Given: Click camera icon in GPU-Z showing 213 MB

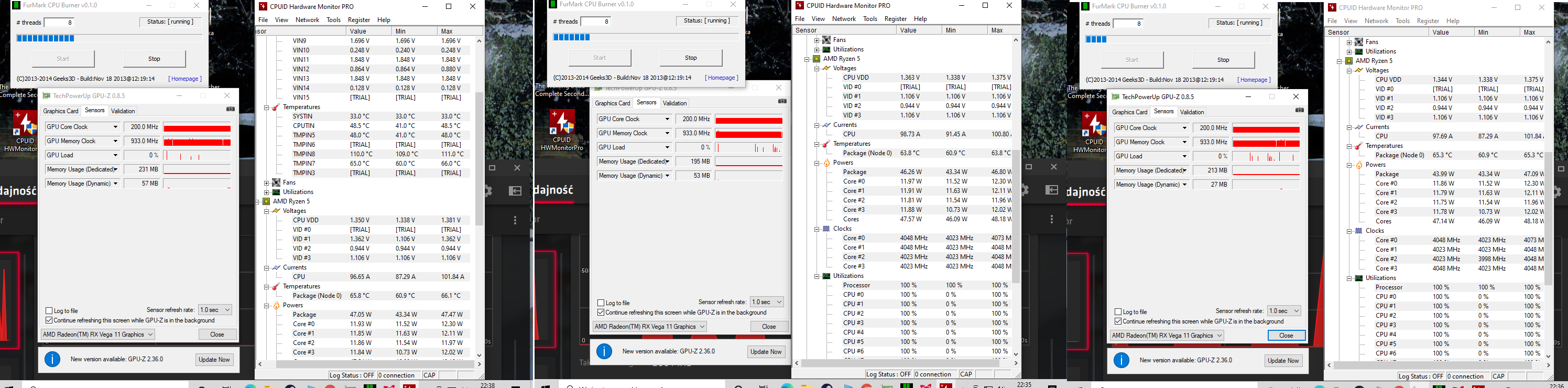Looking at the screenshot, I should point(1300,110).
